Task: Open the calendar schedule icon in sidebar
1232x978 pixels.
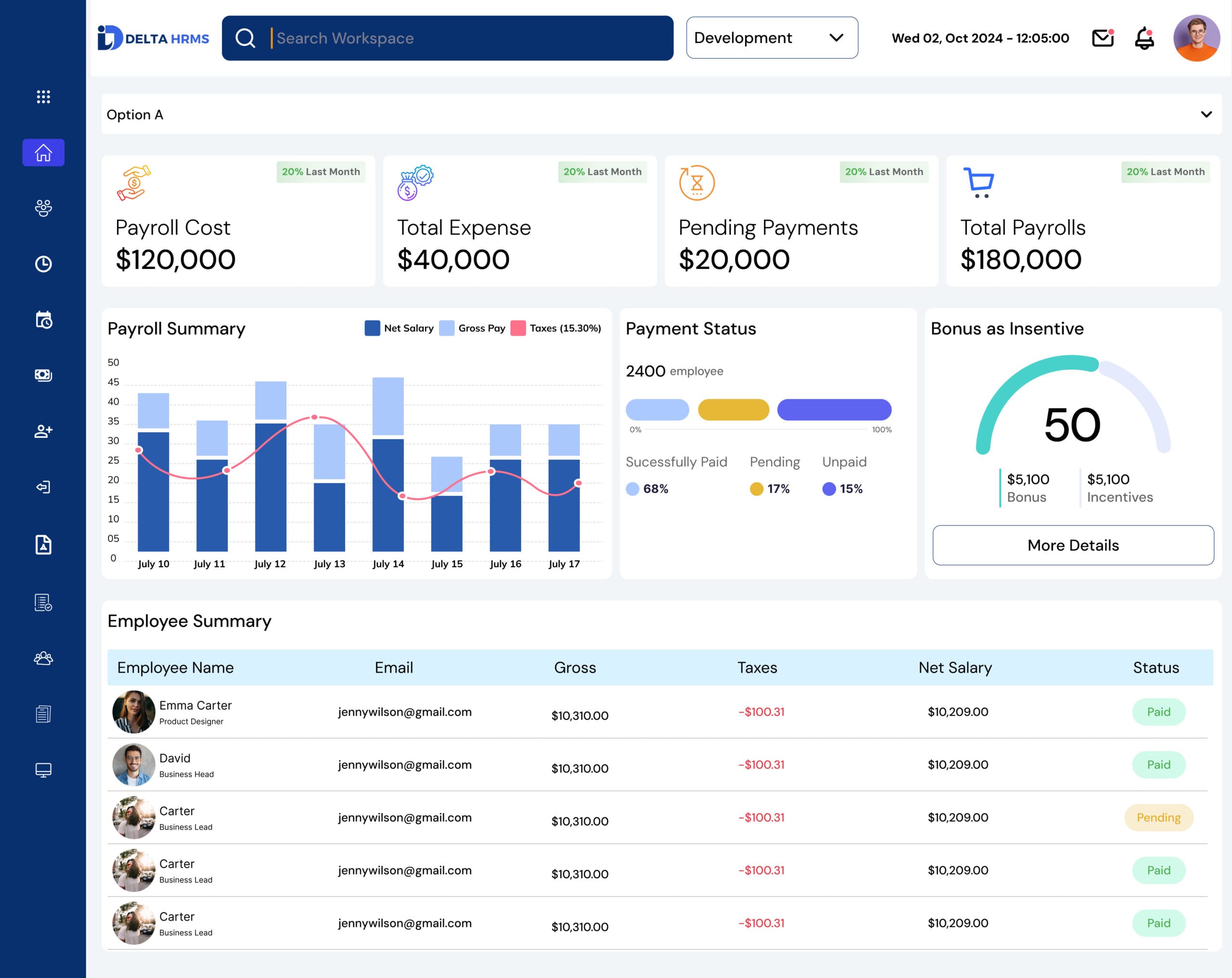Action: point(43,320)
